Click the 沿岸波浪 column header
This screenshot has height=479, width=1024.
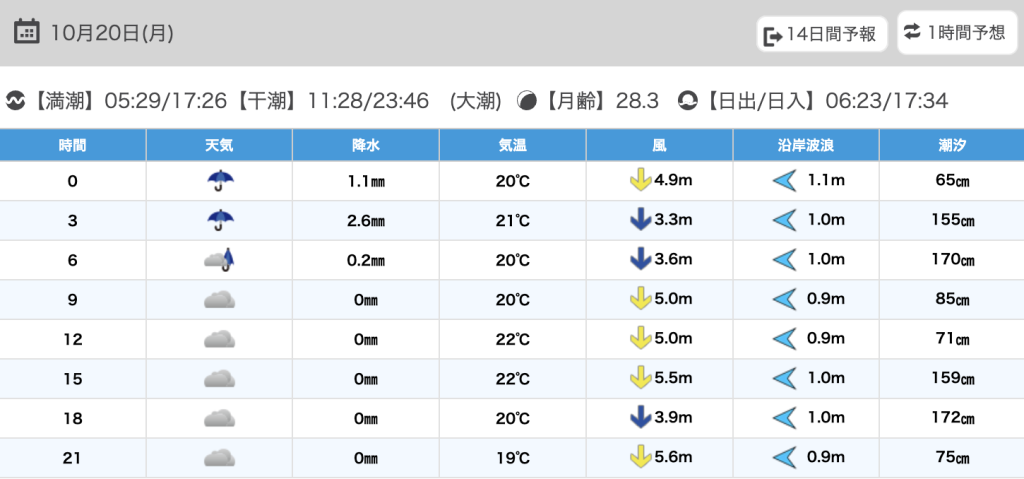coord(806,145)
